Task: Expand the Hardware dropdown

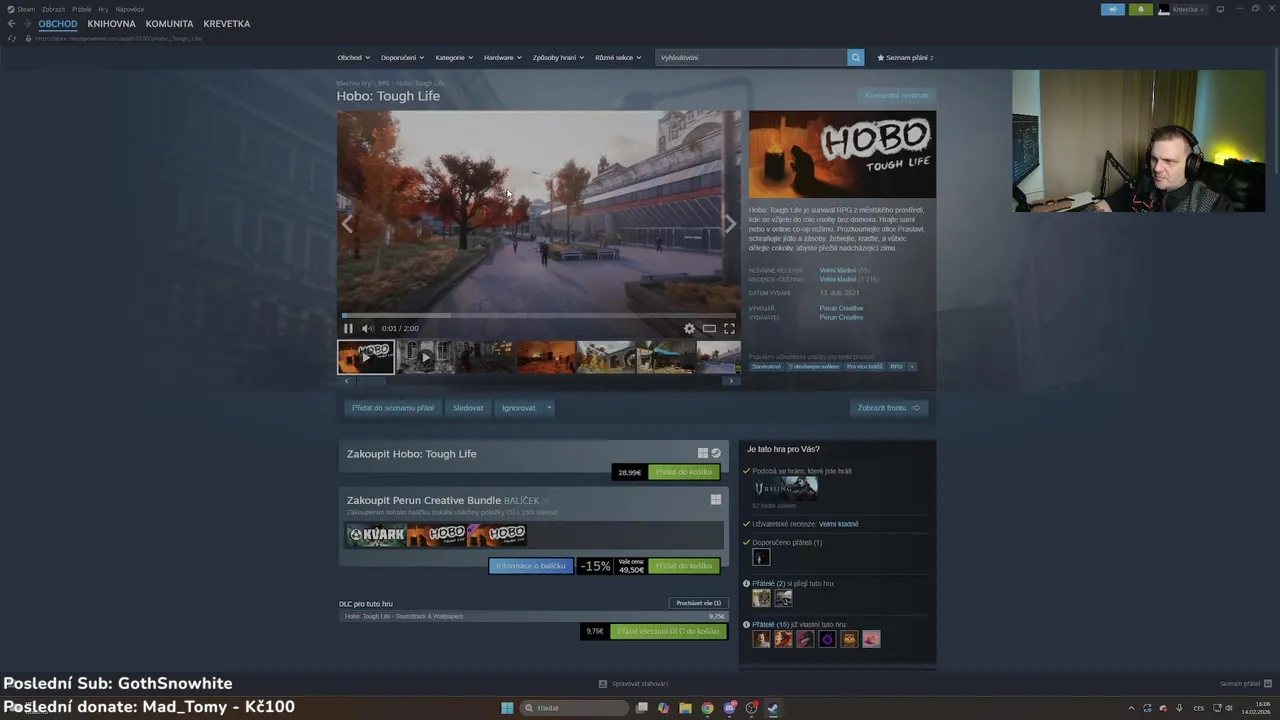Action: (503, 58)
